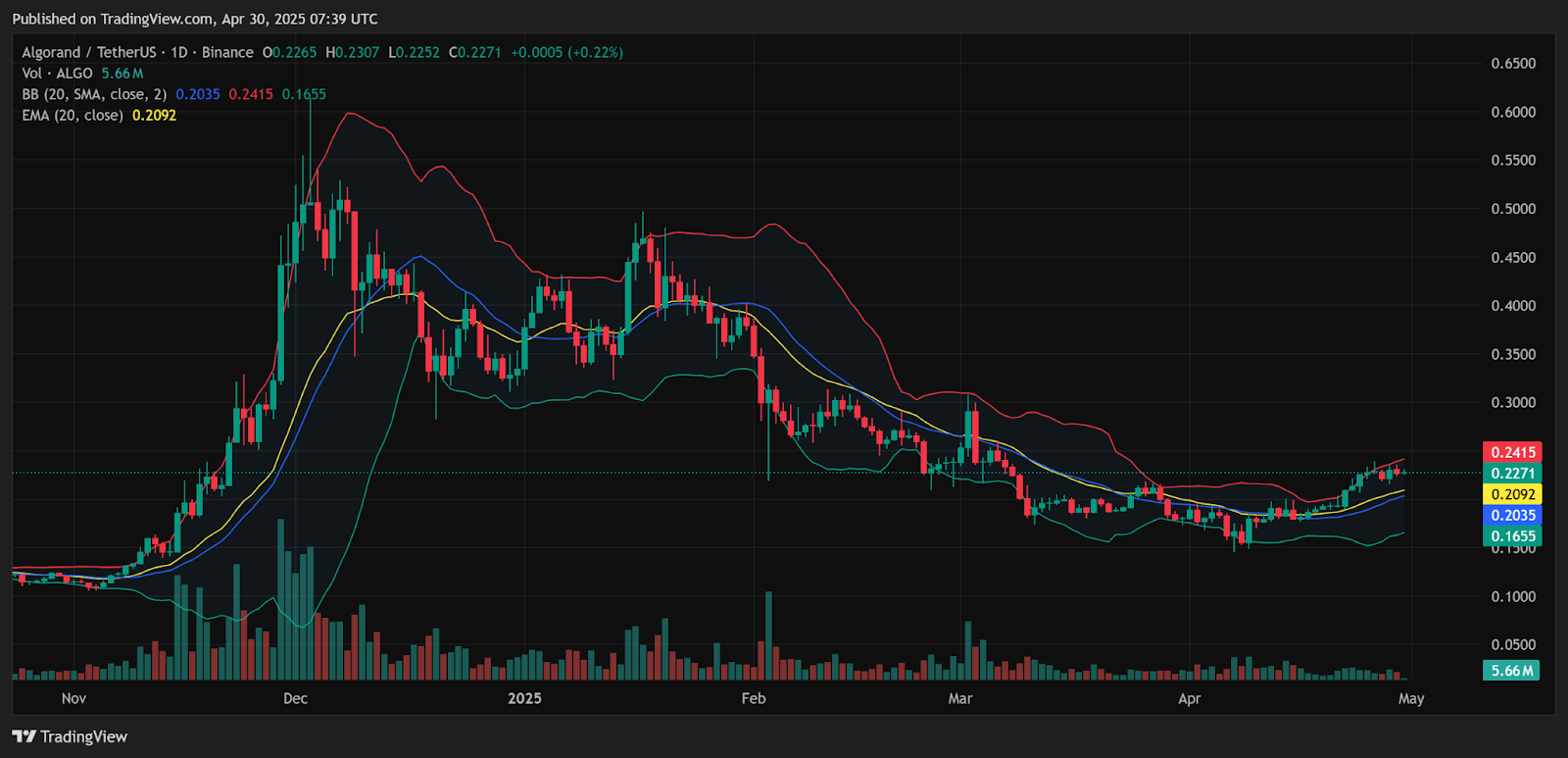Click the TradingView logo icon
1568x758 pixels.
(24, 736)
